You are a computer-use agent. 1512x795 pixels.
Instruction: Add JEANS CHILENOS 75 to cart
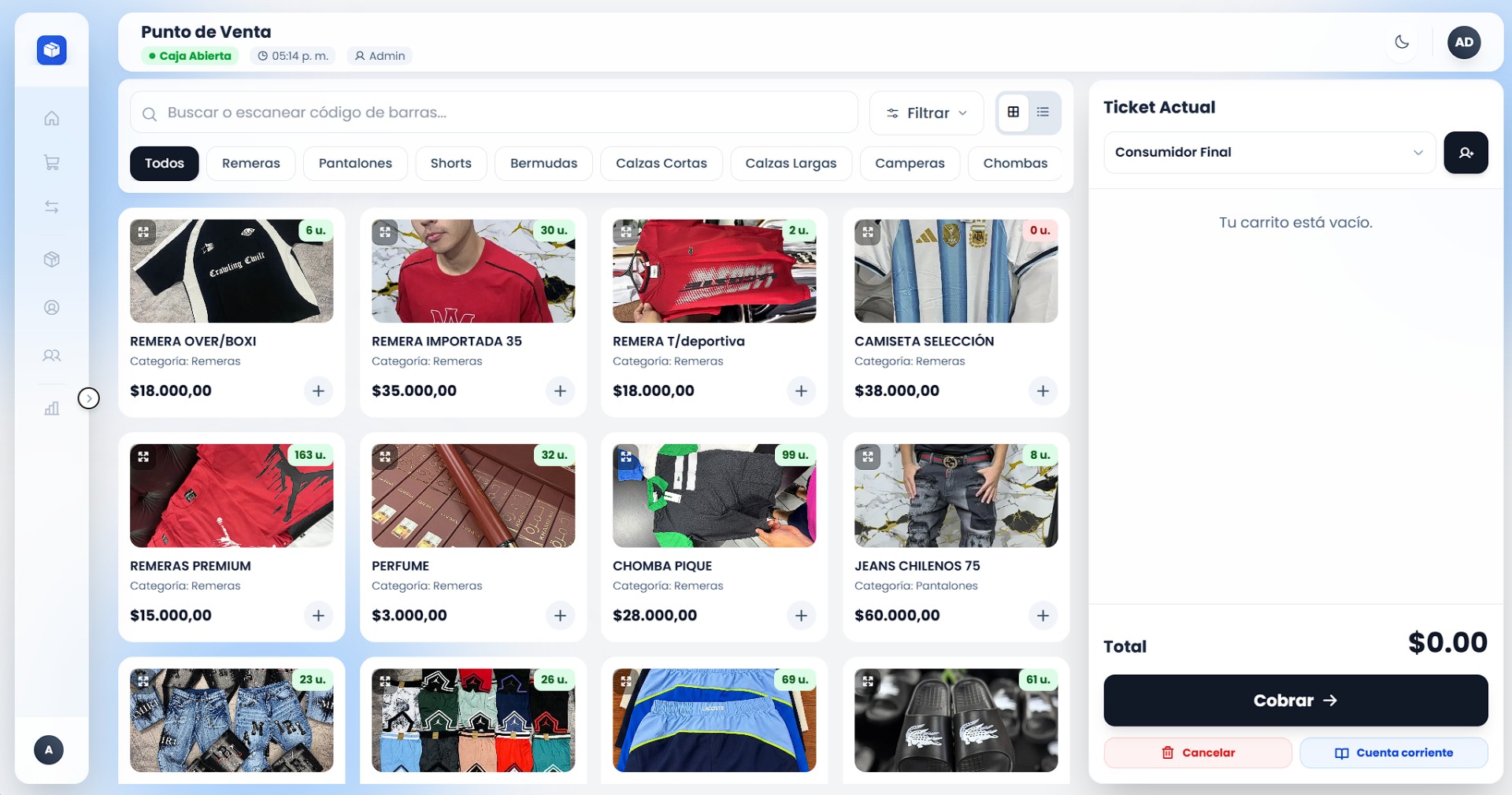[x=1043, y=616]
